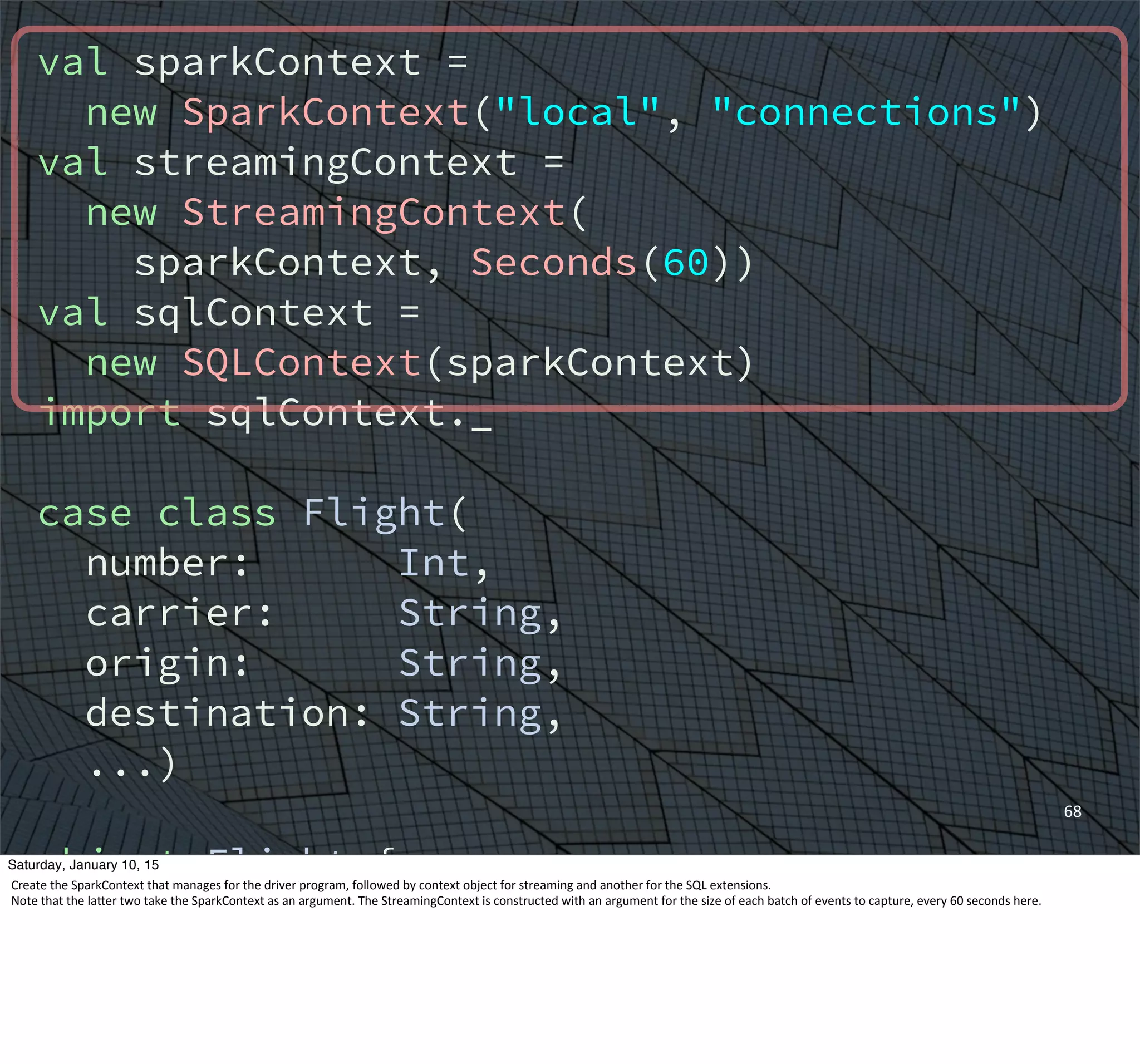
Task: Click the 'number:' field name
Action: pos(167,564)
